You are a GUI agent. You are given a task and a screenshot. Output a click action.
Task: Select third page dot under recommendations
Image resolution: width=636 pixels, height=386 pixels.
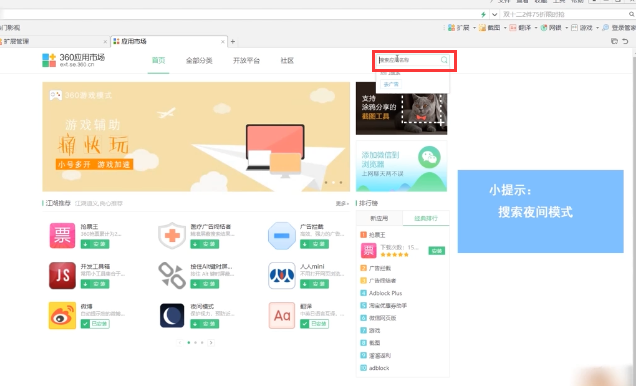[x=202, y=343]
